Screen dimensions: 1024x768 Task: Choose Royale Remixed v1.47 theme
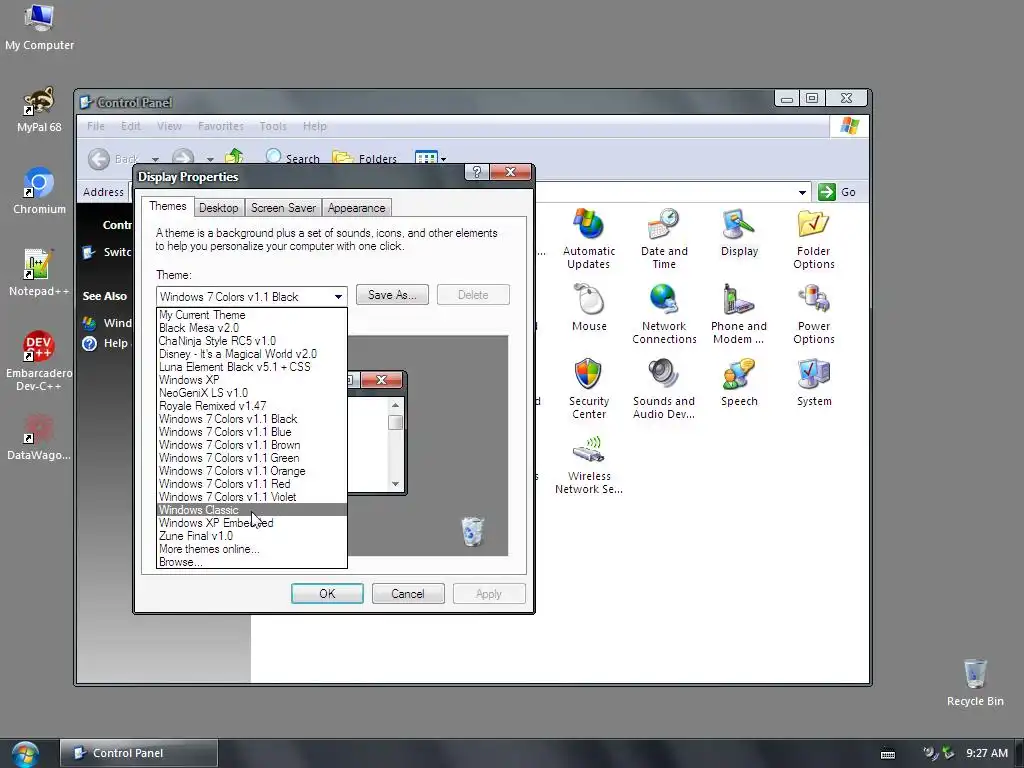point(252,406)
